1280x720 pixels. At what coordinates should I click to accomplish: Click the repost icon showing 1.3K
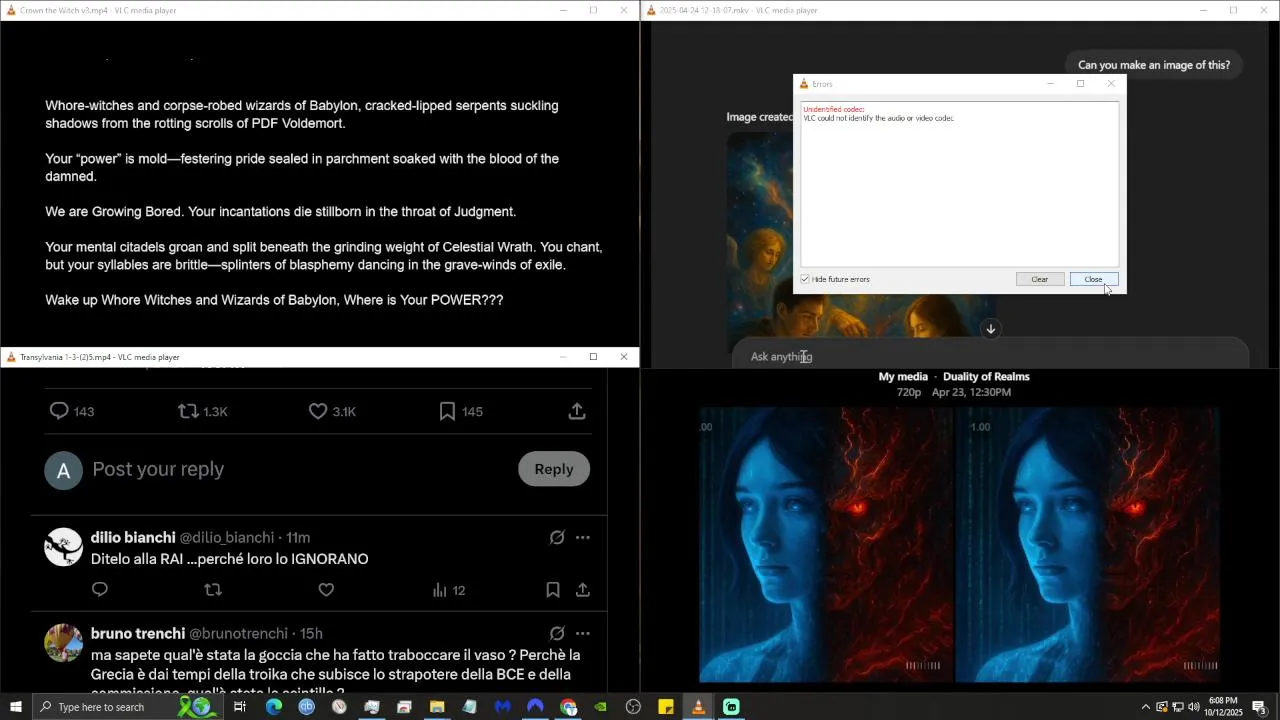point(188,411)
